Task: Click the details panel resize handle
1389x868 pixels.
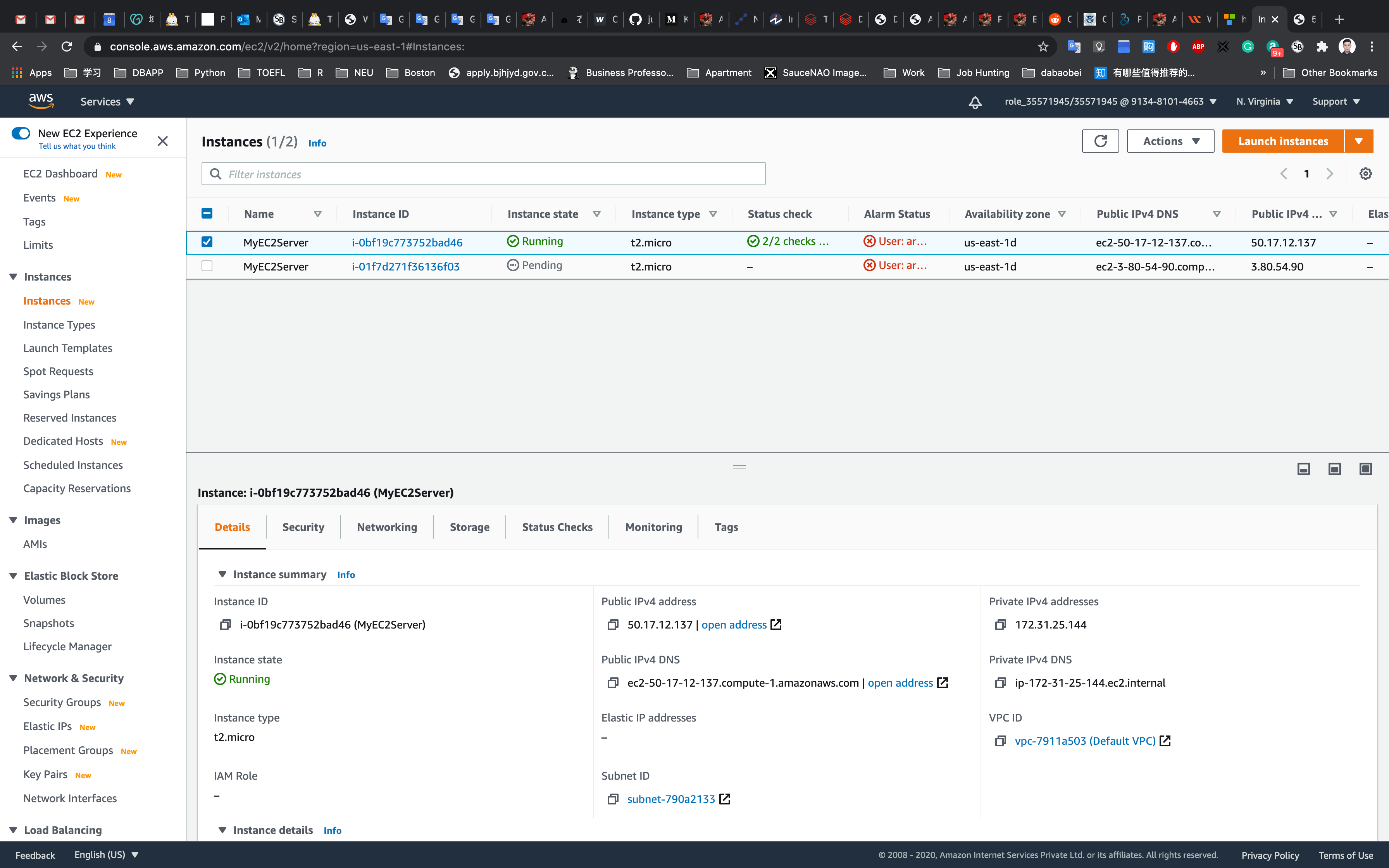Action: coord(739,467)
